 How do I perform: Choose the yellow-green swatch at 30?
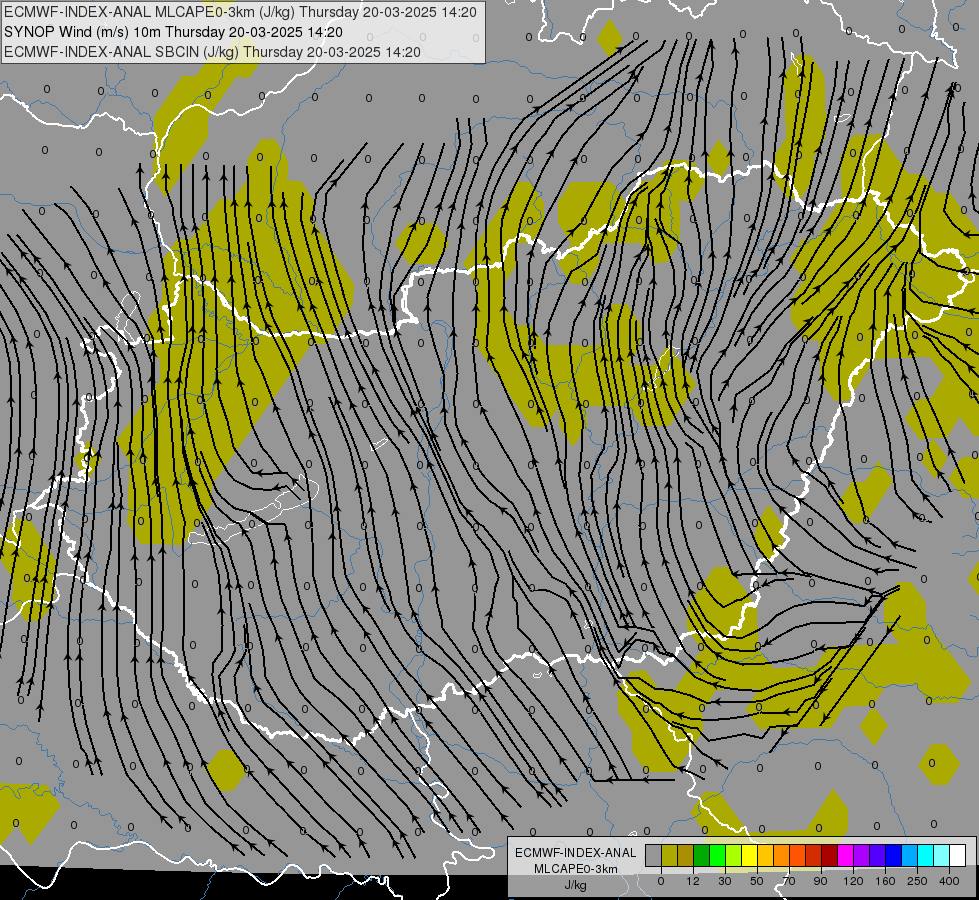tap(734, 855)
